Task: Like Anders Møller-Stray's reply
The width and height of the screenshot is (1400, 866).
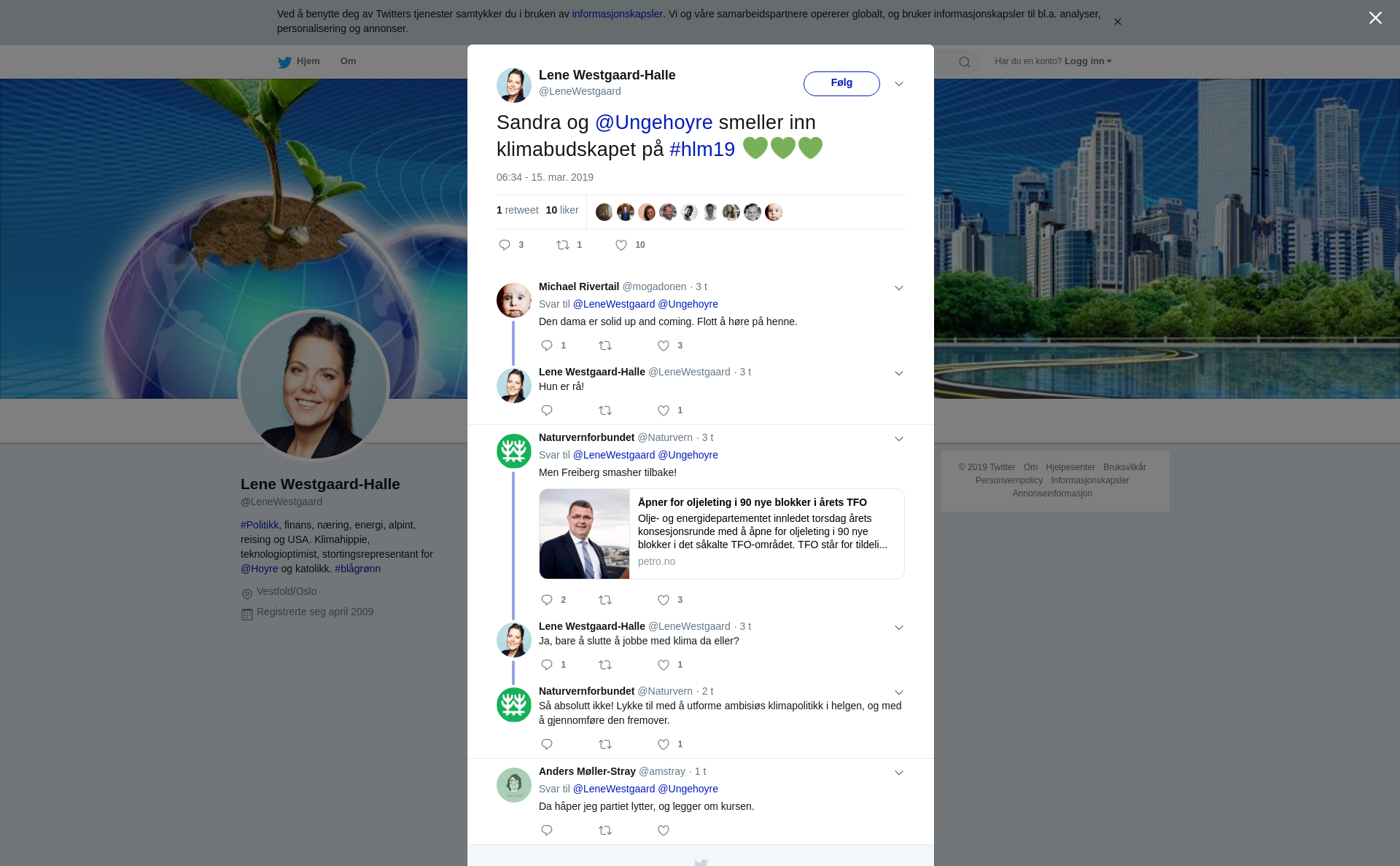Action: (664, 830)
